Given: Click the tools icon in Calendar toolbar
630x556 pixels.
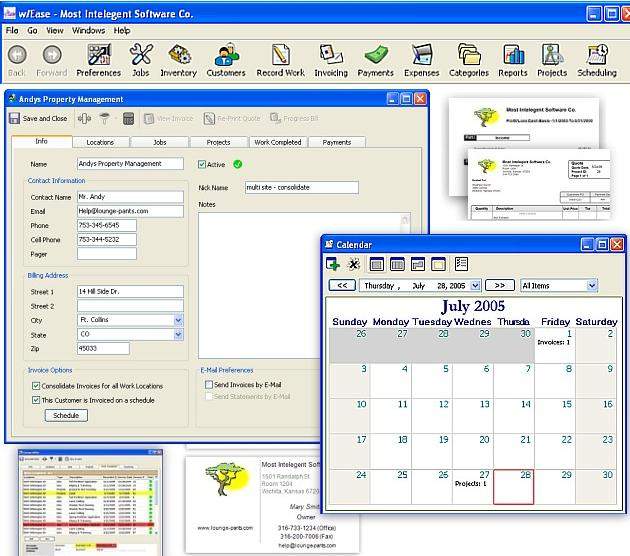Looking at the screenshot, I should click(354, 264).
